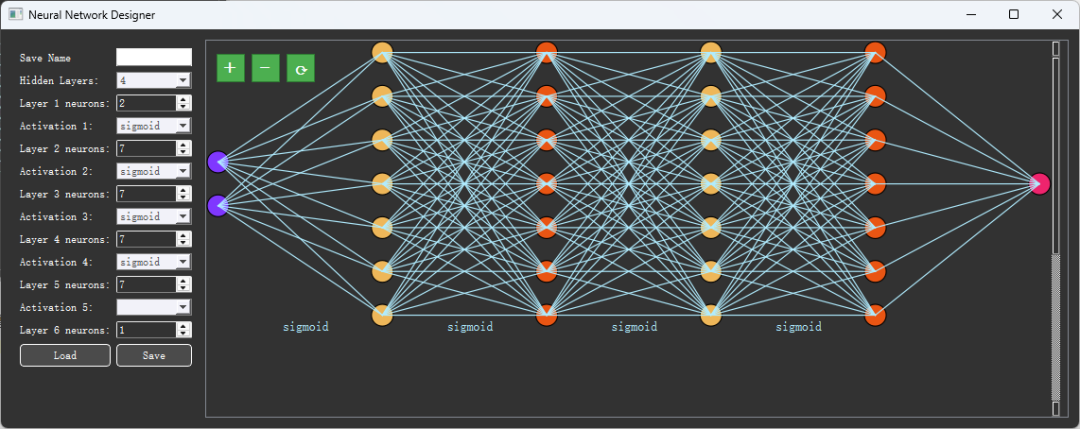Select bottom yellow neuron of first hidden layer
This screenshot has width=1080, height=429.
pyautogui.click(x=382, y=315)
